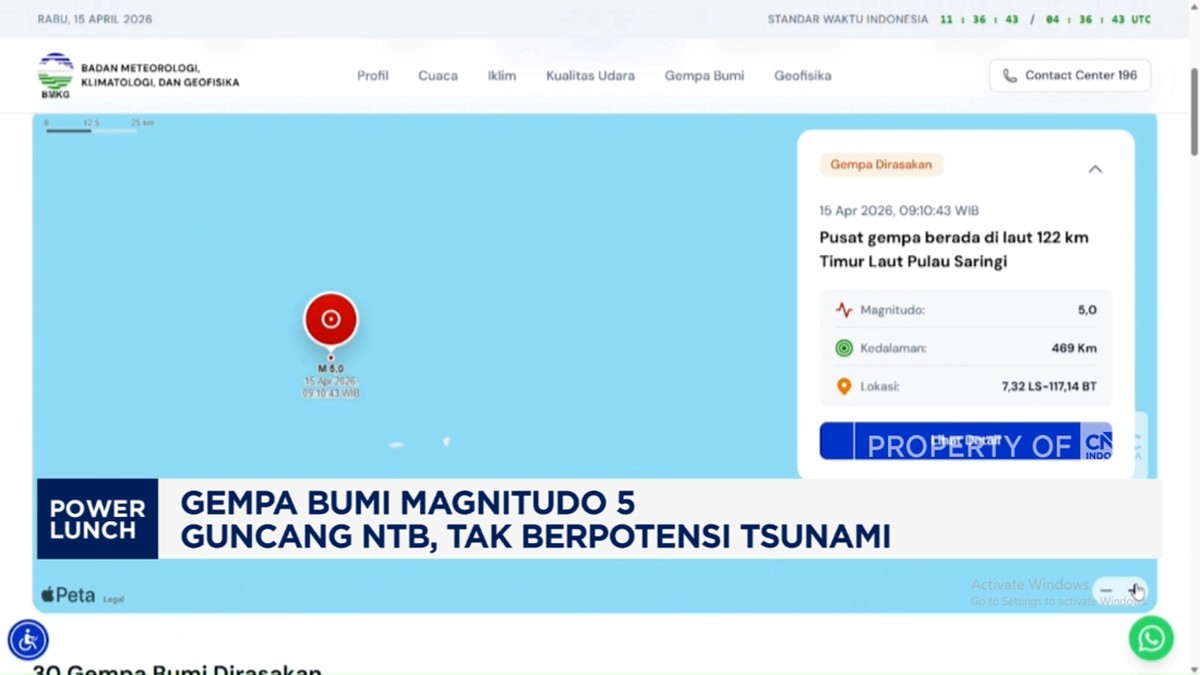This screenshot has height=675, width=1200.
Task: Switch to the Cuaca menu item
Action: 438,75
